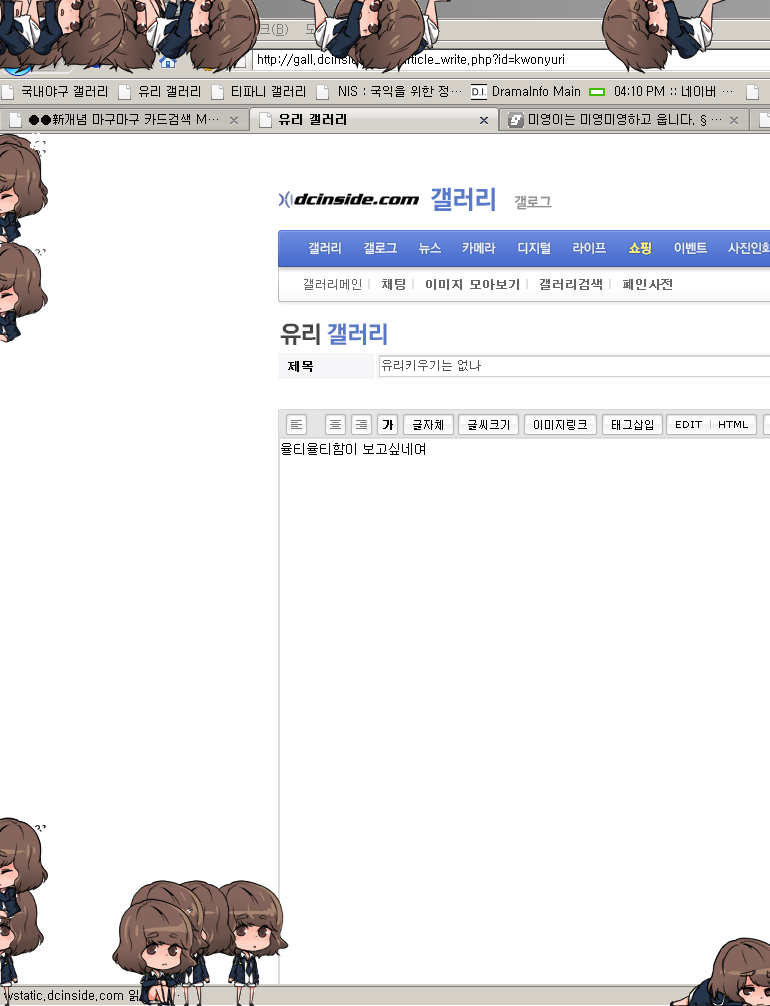This screenshot has width=770, height=1006.
Task: Open the 갤로그 link beside logo
Action: [533, 202]
